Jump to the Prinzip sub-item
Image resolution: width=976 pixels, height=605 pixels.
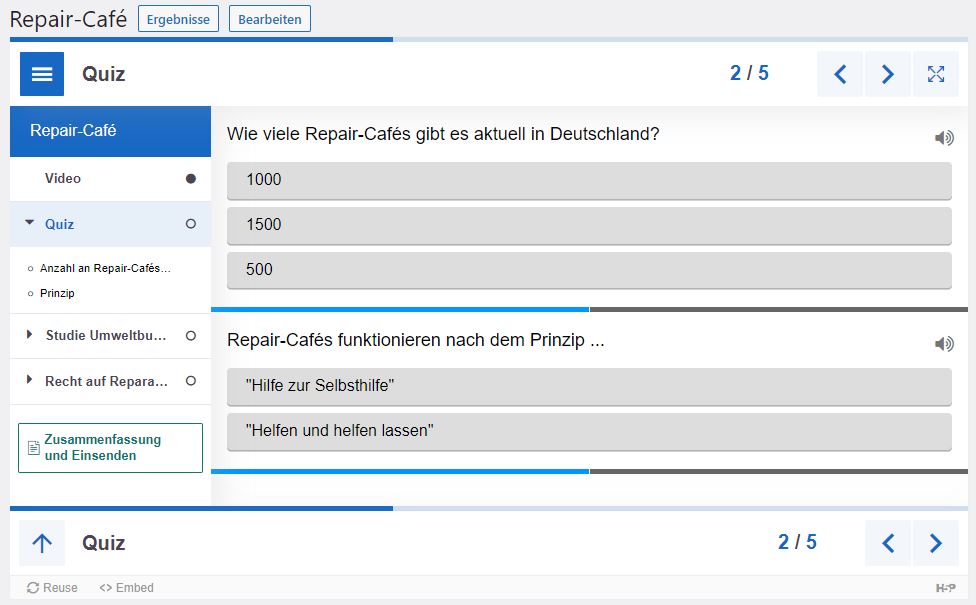pos(57,293)
